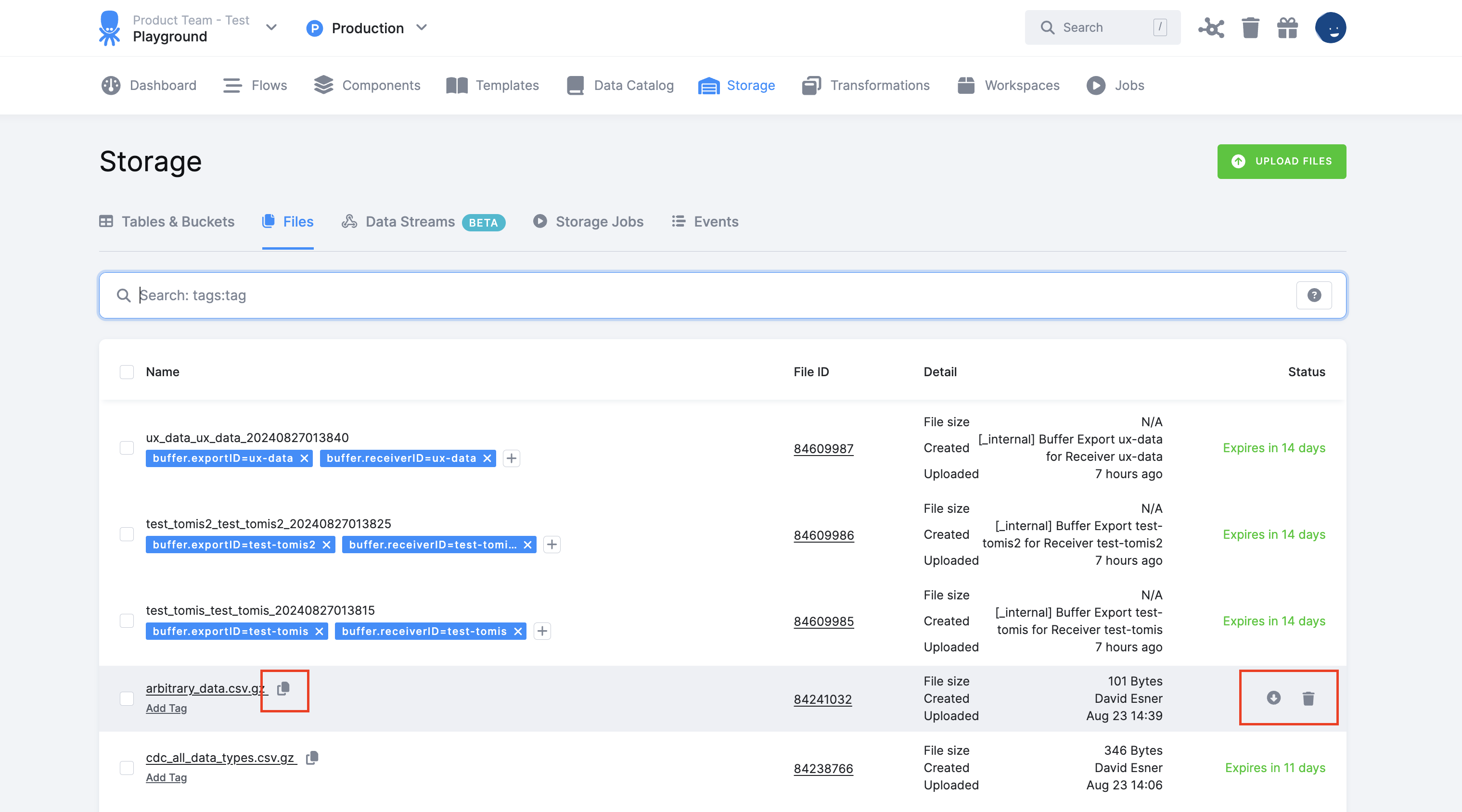Screen dimensions: 1462x812
Task: Add a tag to ux_data_ux_data file with plus
Action: (x=512, y=458)
